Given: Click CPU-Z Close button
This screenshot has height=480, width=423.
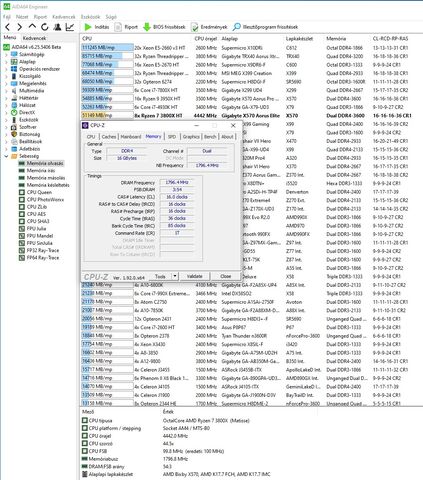Looking at the screenshot, I should coord(226,276).
